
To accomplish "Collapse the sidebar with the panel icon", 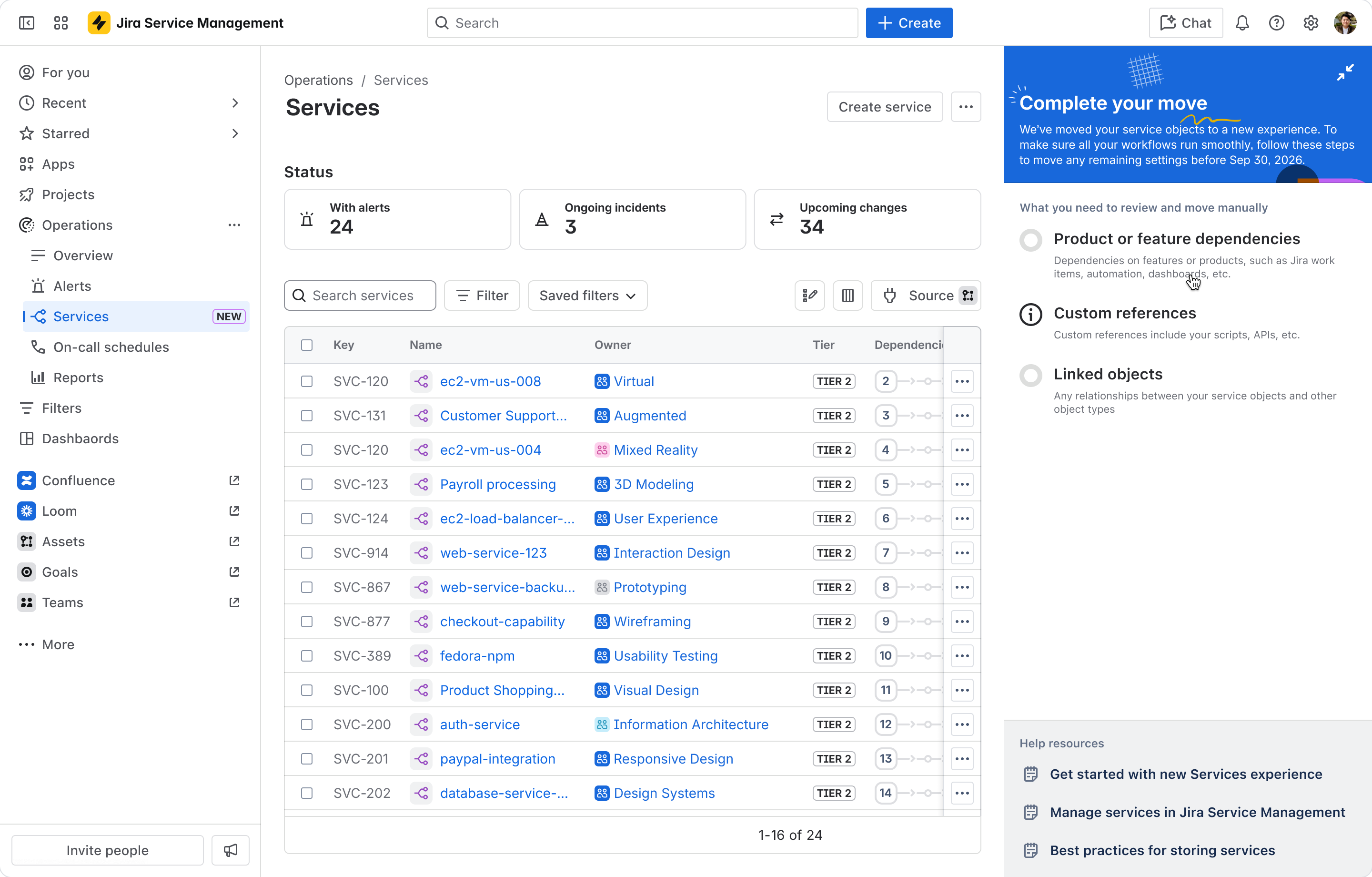I will click(x=27, y=23).
